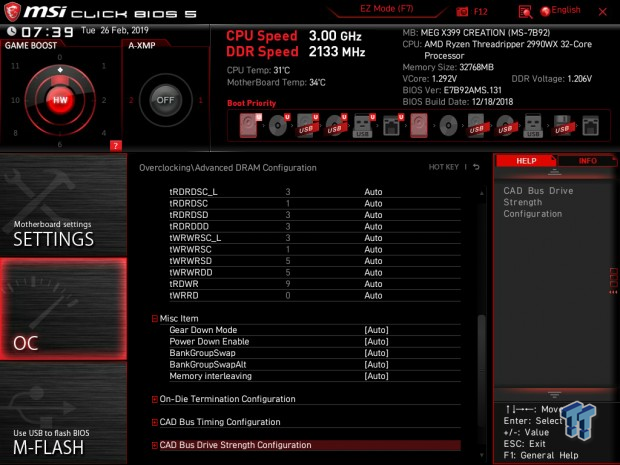Click the 07:39 time display

47,32
